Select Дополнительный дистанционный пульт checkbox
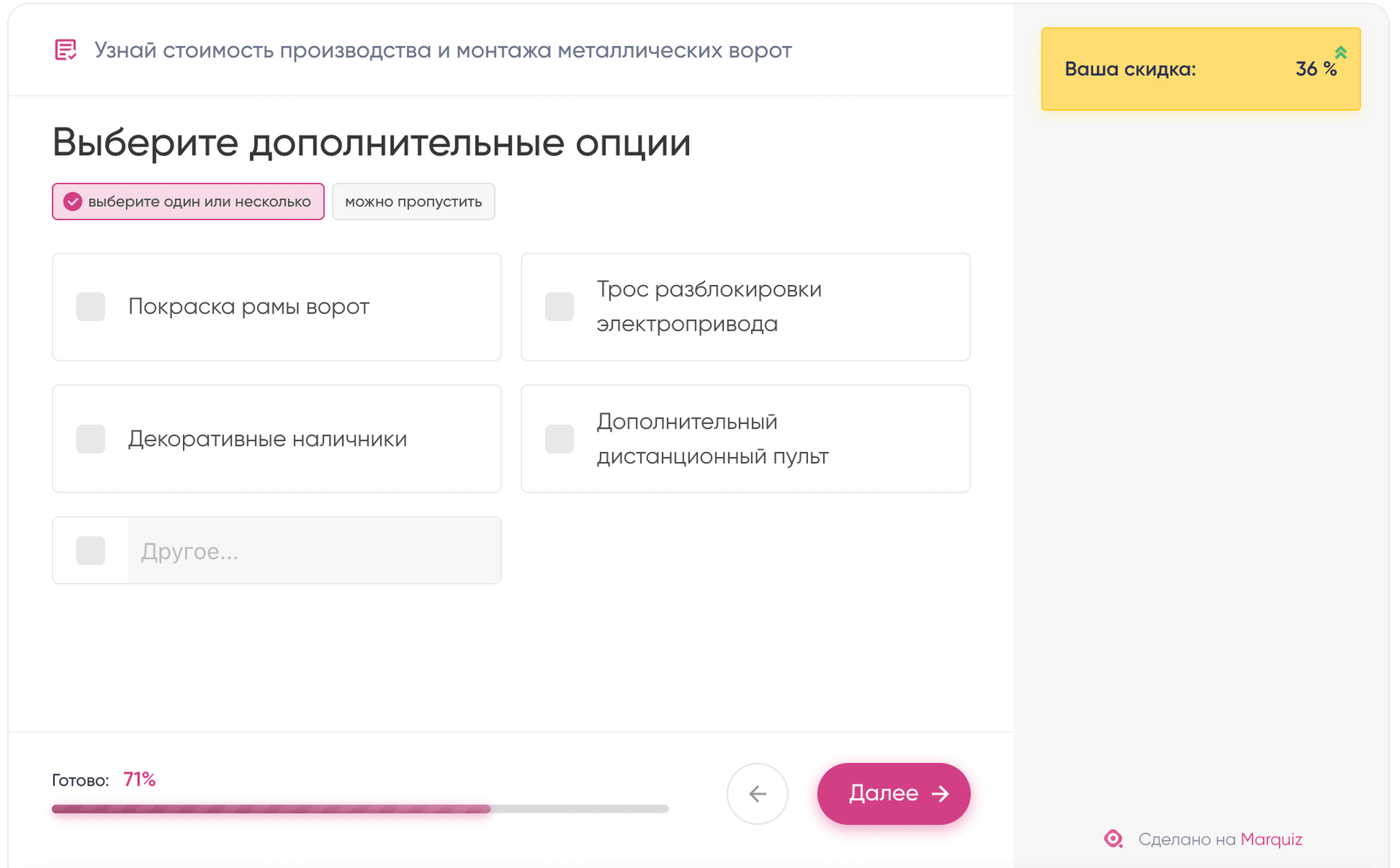This screenshot has width=1400, height=868. click(x=559, y=439)
